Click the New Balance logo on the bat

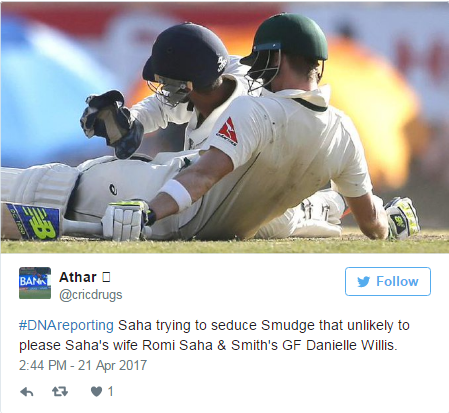[38, 222]
